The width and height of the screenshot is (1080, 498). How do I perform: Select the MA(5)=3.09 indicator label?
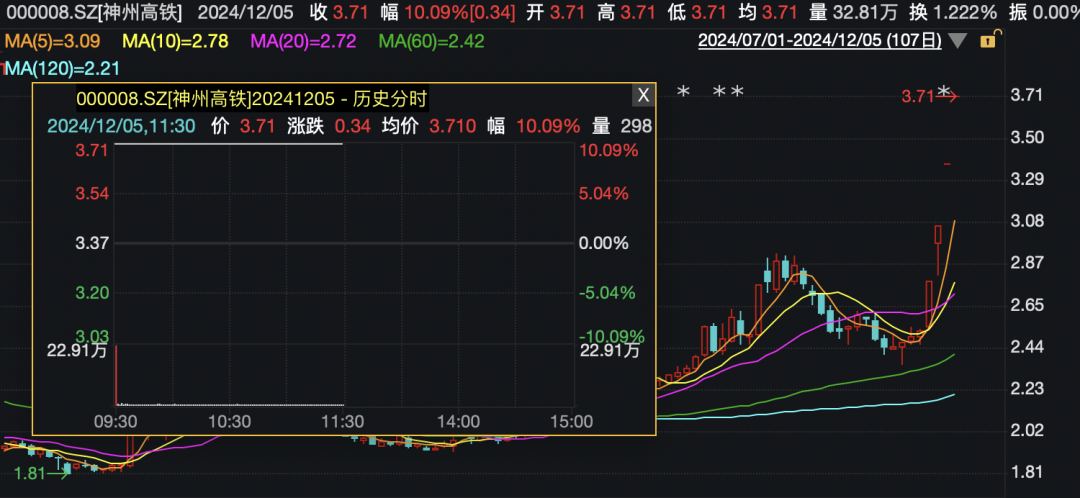(x=52, y=41)
